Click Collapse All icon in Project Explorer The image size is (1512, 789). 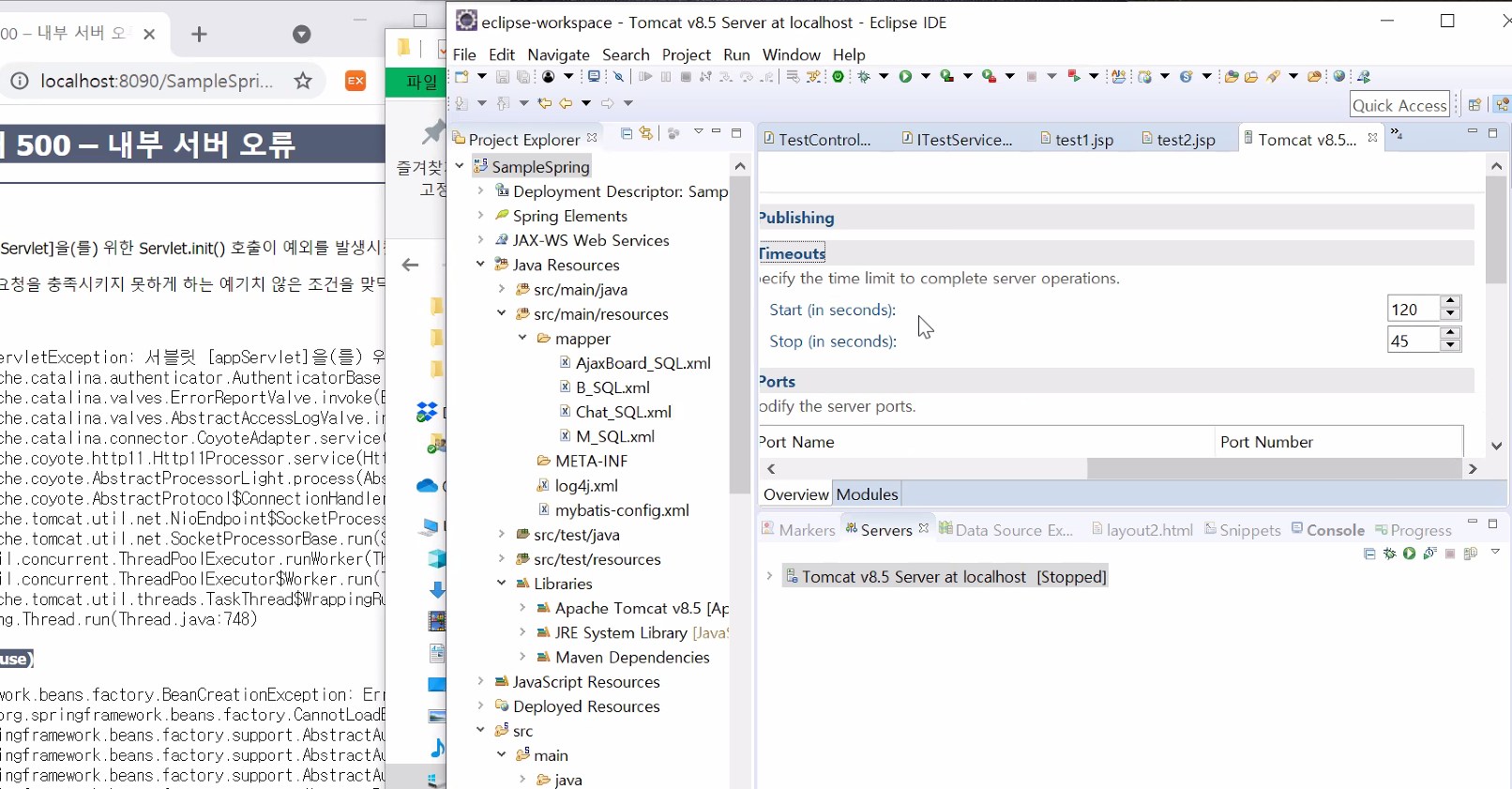627,133
